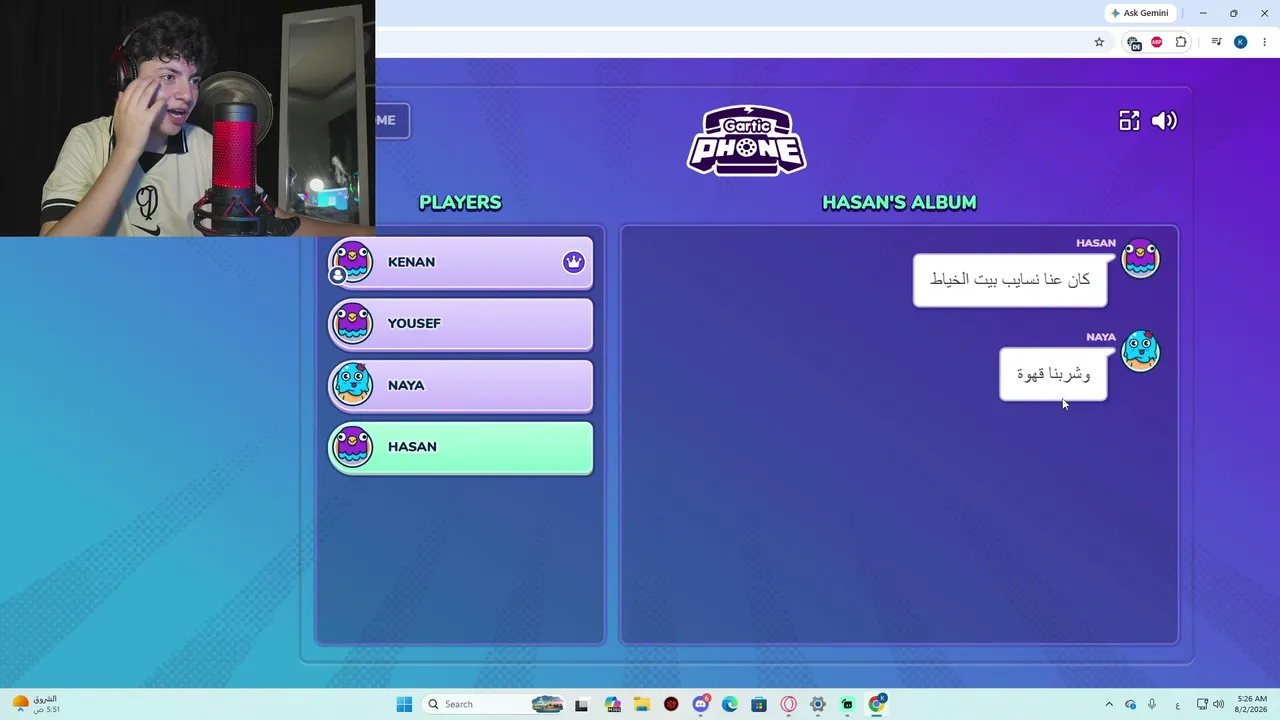Click Hasan's Arabic sentence bubble in the album
Viewport: 1280px width, 720px height.
1010,280
